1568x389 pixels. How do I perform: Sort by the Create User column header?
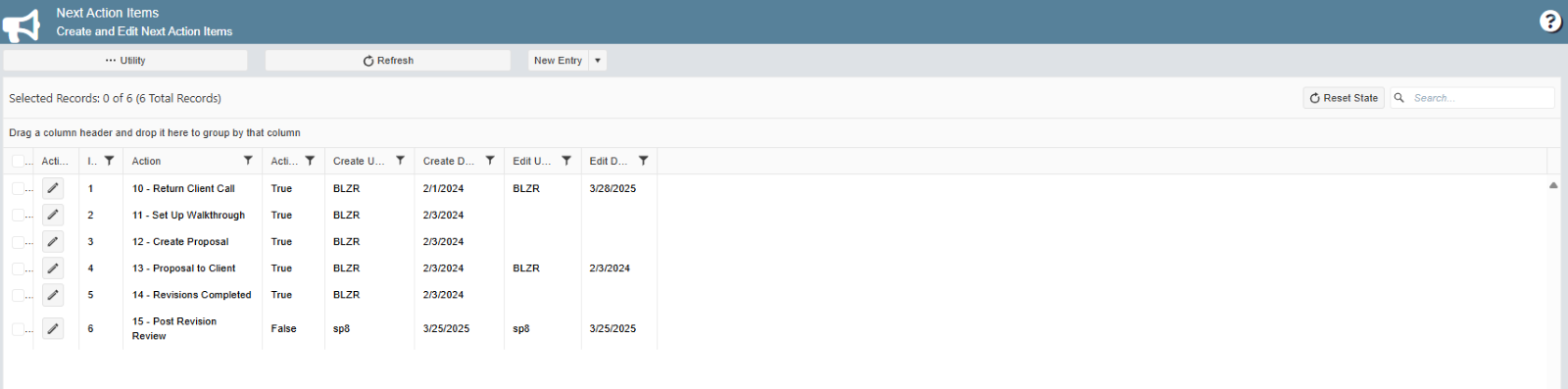[x=359, y=161]
